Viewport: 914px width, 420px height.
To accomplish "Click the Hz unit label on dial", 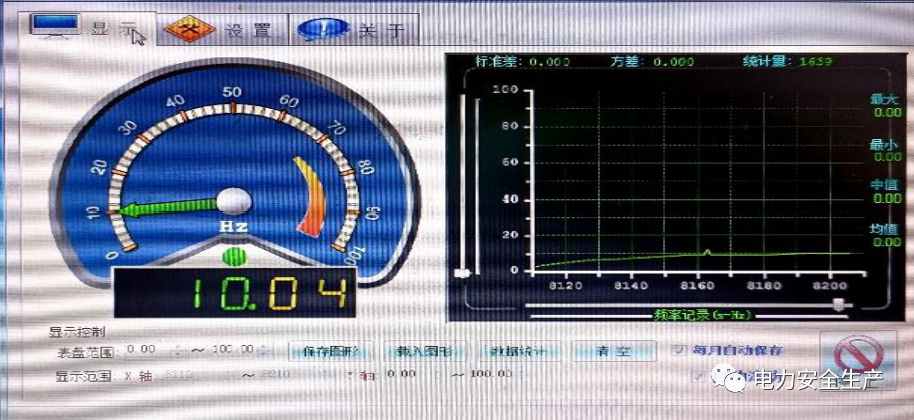I will (x=234, y=227).
